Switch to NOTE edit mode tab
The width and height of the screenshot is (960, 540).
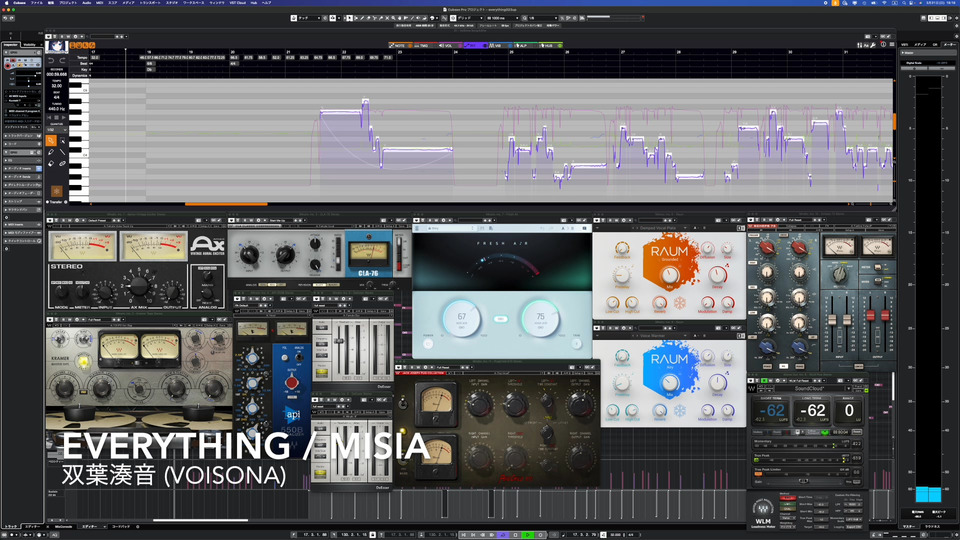[398, 45]
